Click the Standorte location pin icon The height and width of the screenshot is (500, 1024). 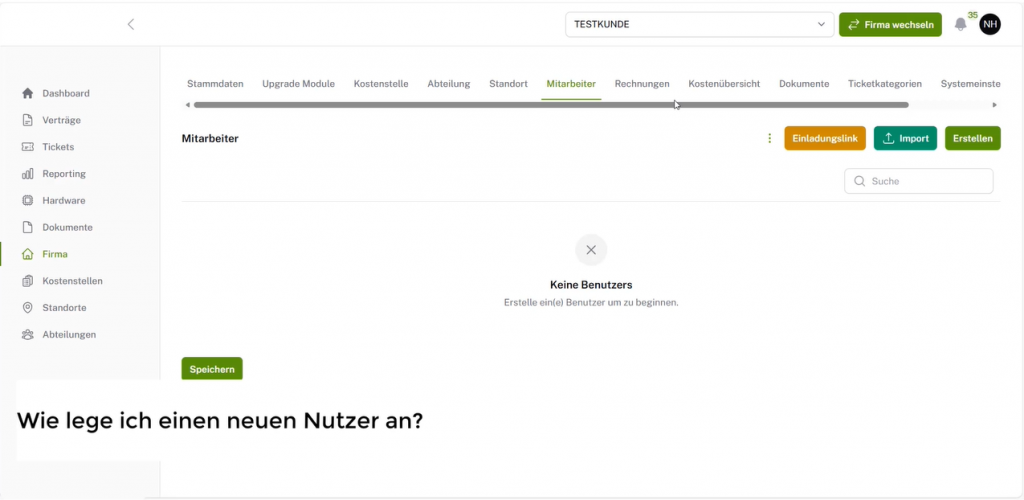(x=28, y=308)
